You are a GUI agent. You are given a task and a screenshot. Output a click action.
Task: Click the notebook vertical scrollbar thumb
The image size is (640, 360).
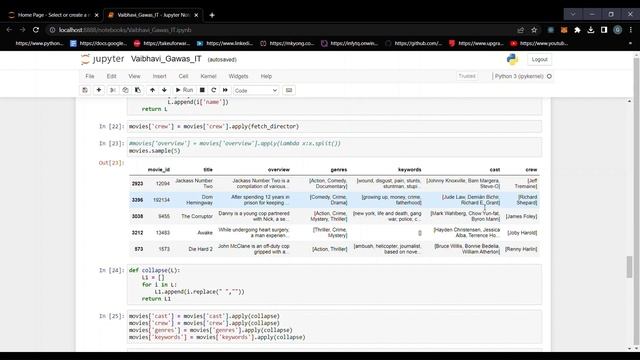(629, 267)
